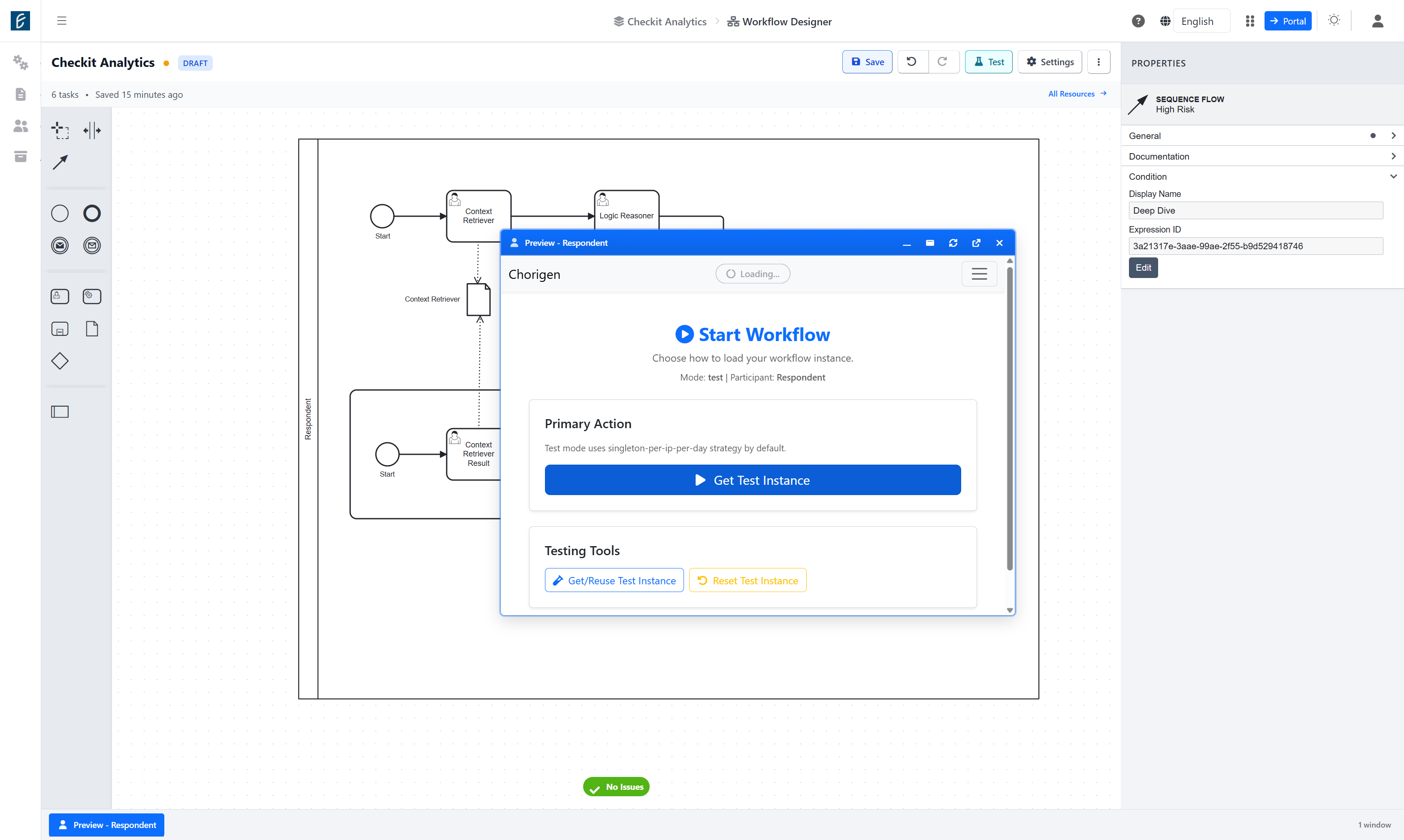The height and width of the screenshot is (840, 1404).
Task: Open the All Resources link
Action: [x=1077, y=94]
